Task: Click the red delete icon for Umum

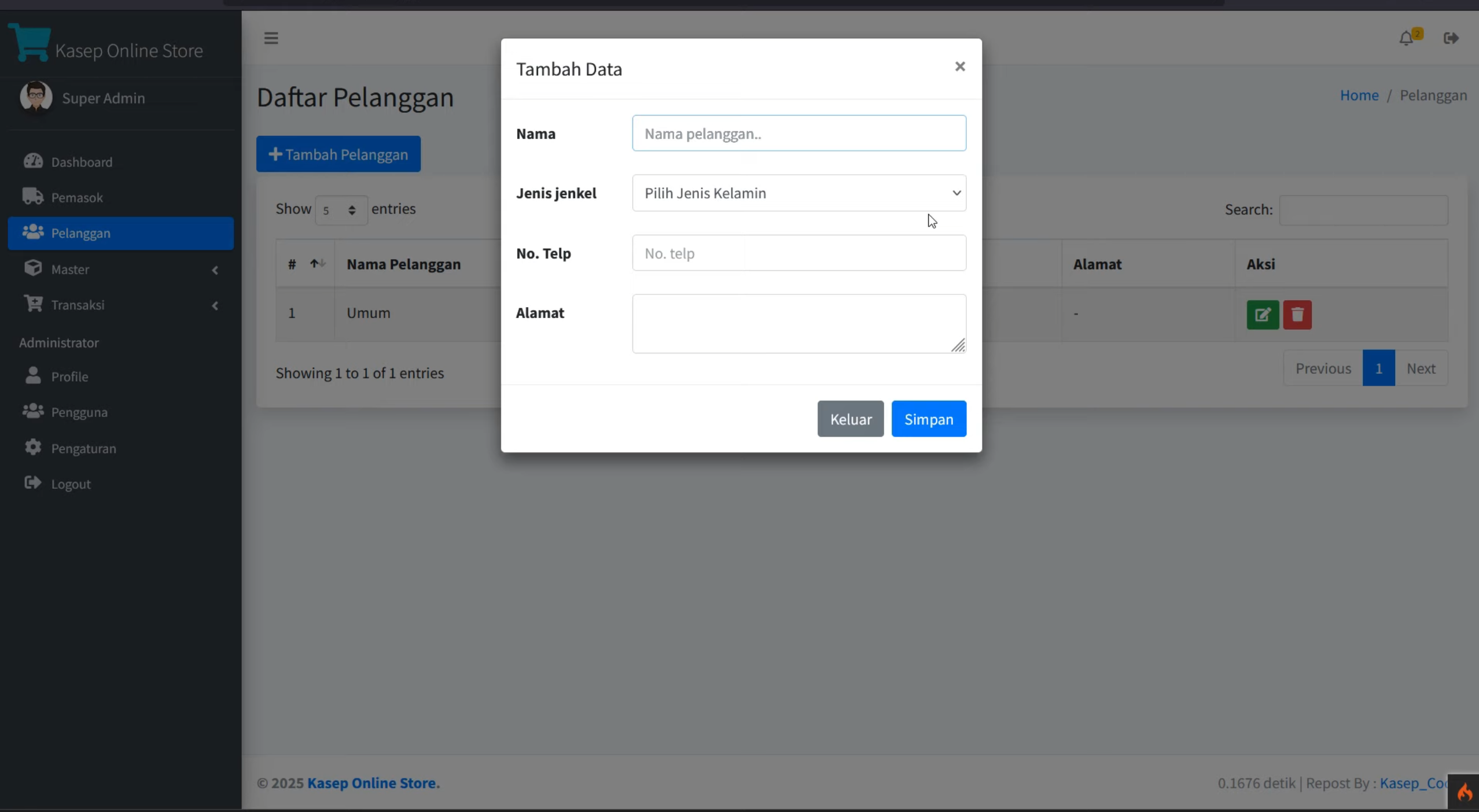Action: (x=1297, y=315)
